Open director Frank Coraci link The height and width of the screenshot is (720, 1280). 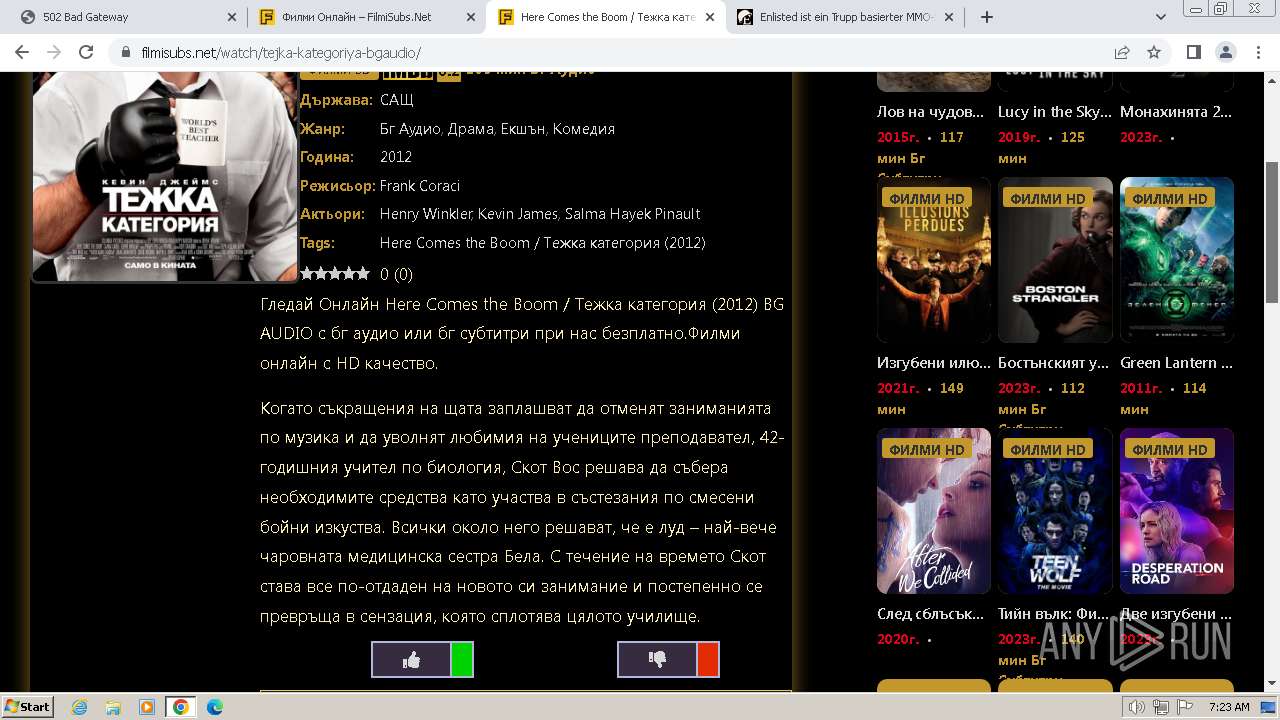[420, 186]
